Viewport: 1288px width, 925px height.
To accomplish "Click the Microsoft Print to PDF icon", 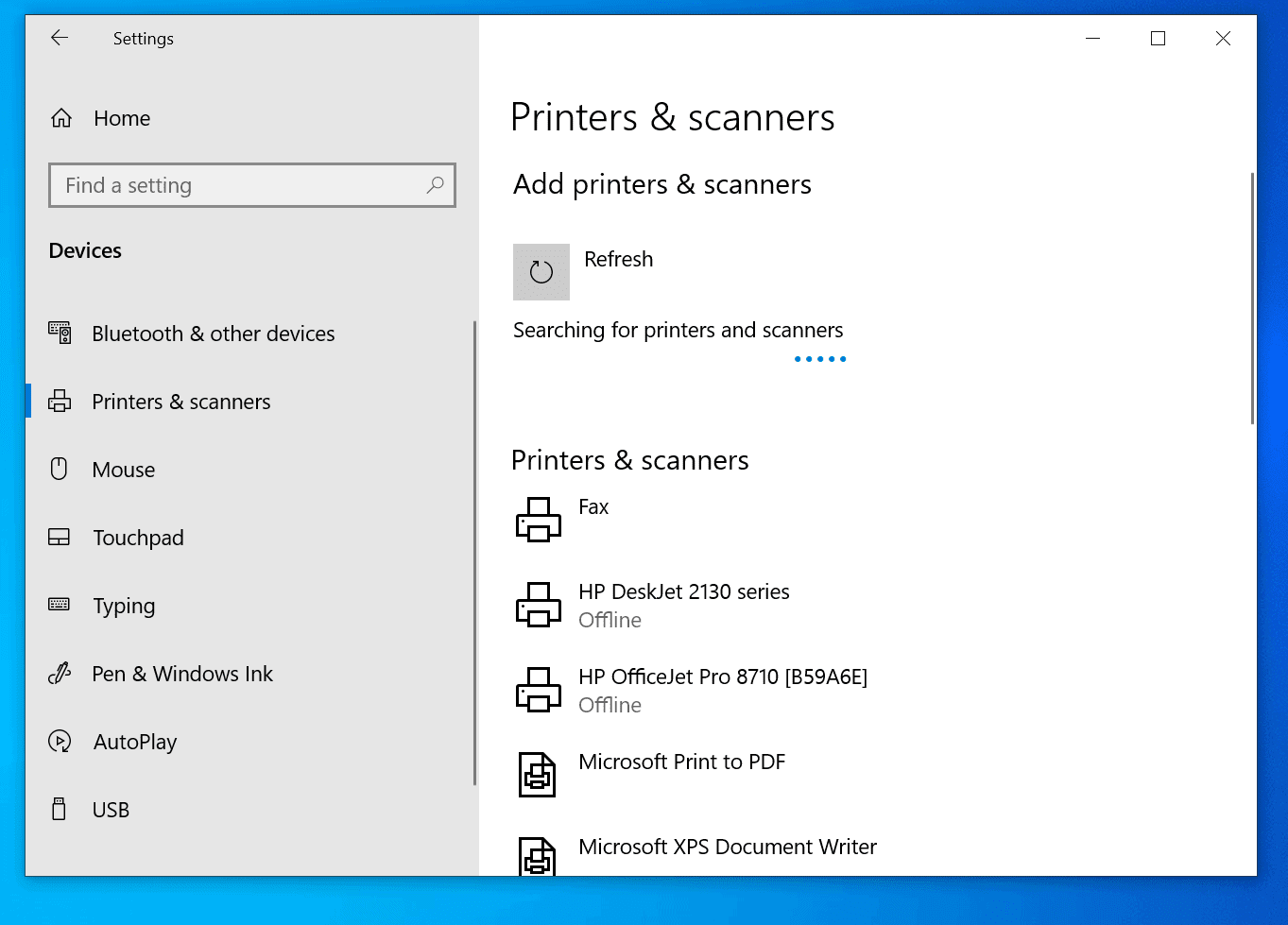I will pyautogui.click(x=538, y=775).
